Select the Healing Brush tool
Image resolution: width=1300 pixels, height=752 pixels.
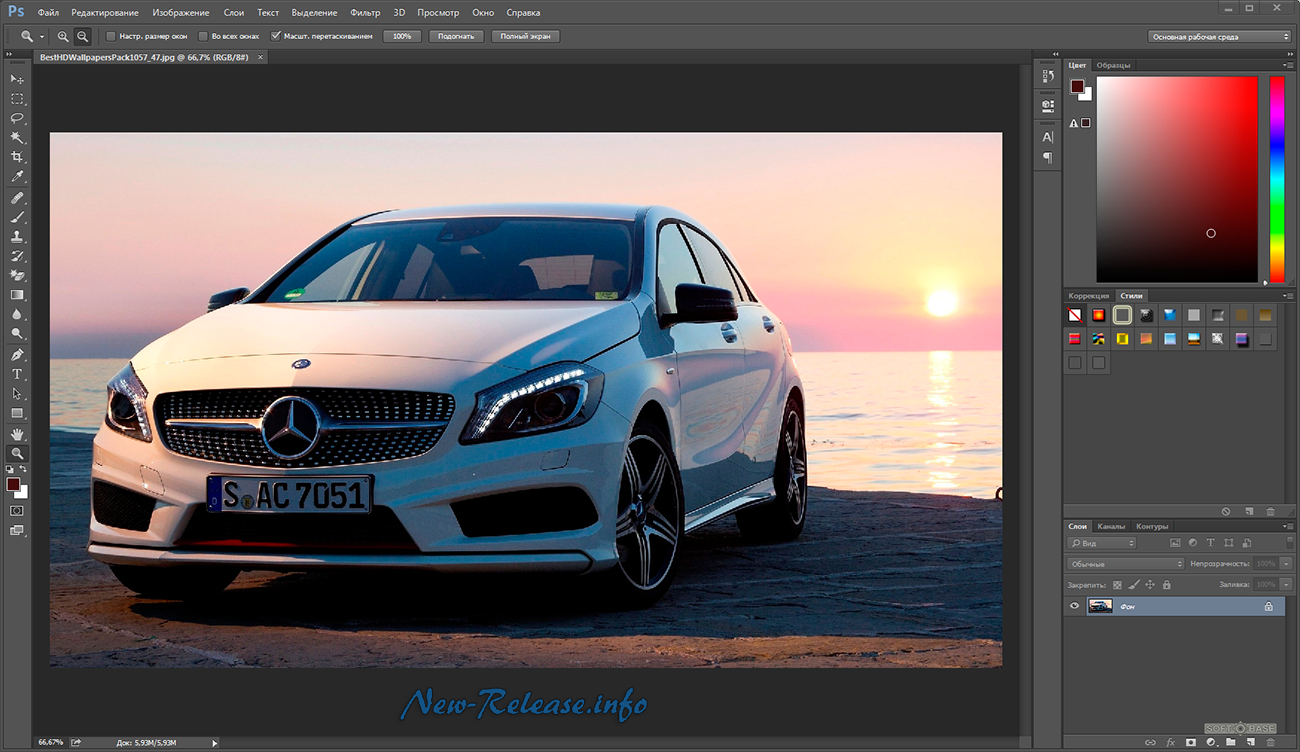(17, 198)
